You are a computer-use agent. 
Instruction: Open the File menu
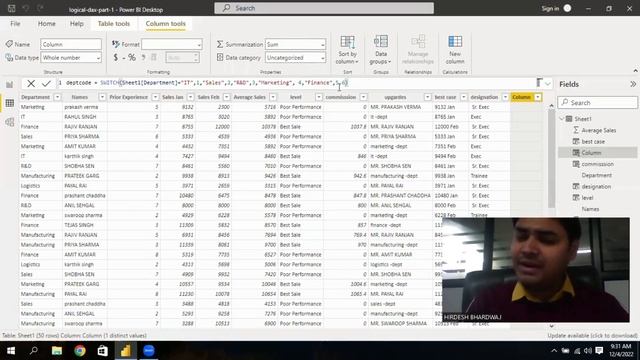pyautogui.click(x=15, y=24)
